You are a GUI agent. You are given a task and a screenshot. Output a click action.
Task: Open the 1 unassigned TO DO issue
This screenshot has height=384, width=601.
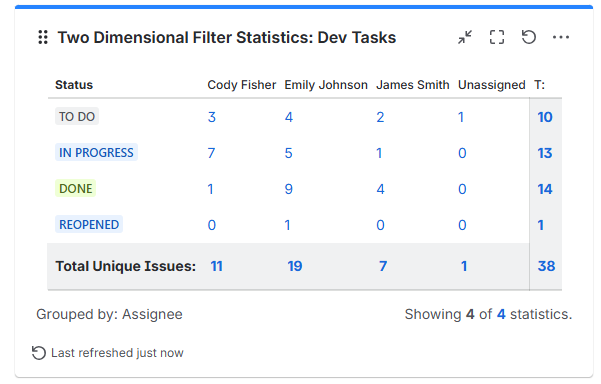click(461, 117)
